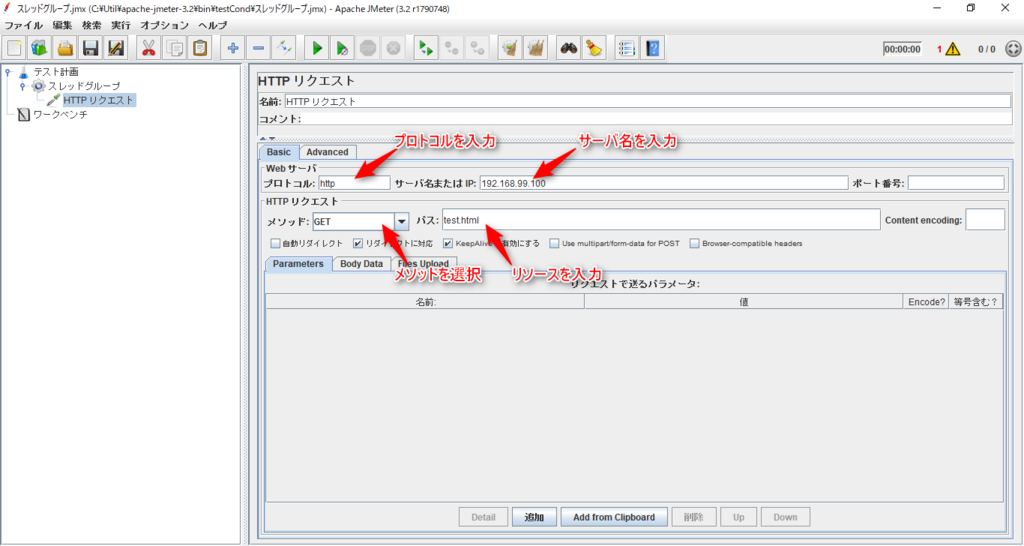Enable Use multipart/form-data for POST
The image size is (1024, 546).
click(x=554, y=244)
